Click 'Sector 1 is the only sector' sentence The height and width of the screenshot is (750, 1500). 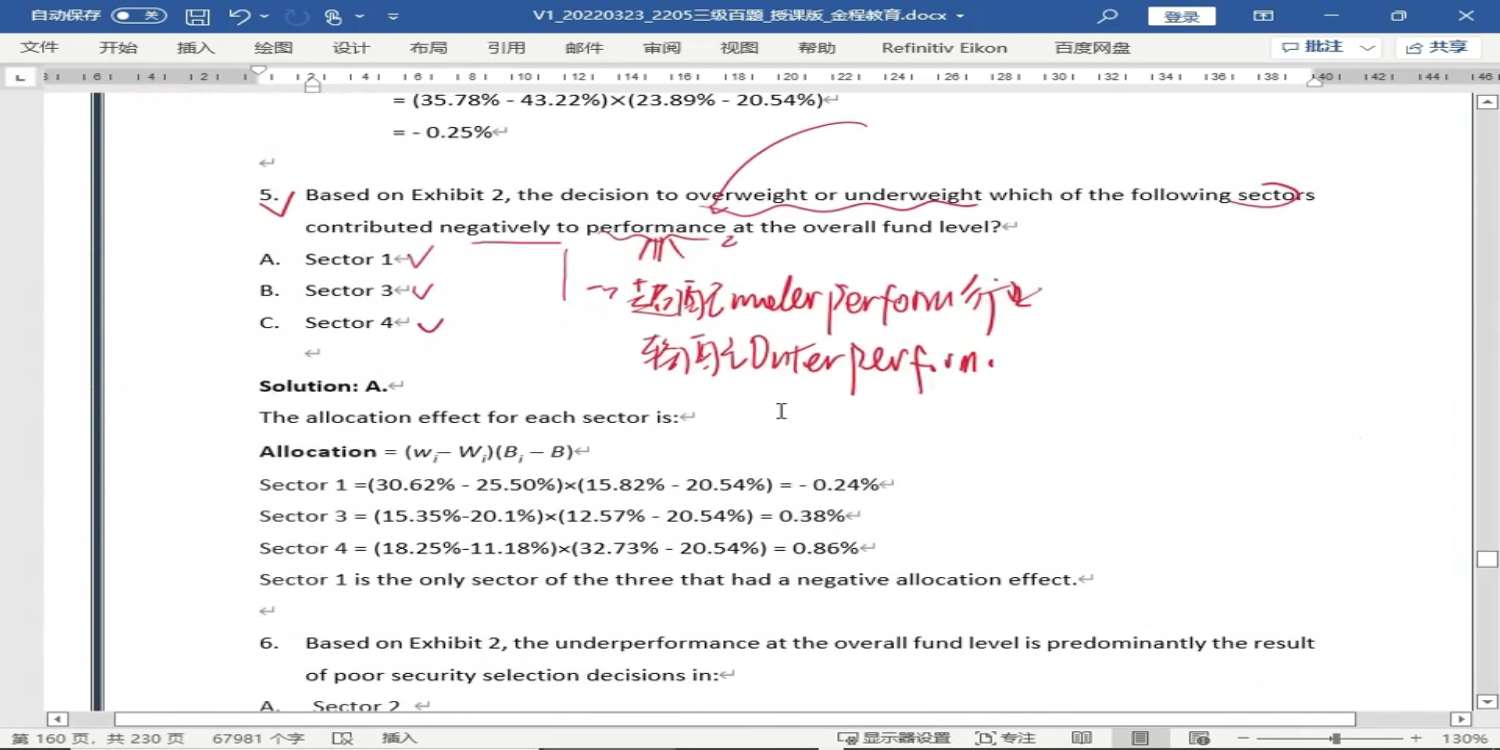668,580
